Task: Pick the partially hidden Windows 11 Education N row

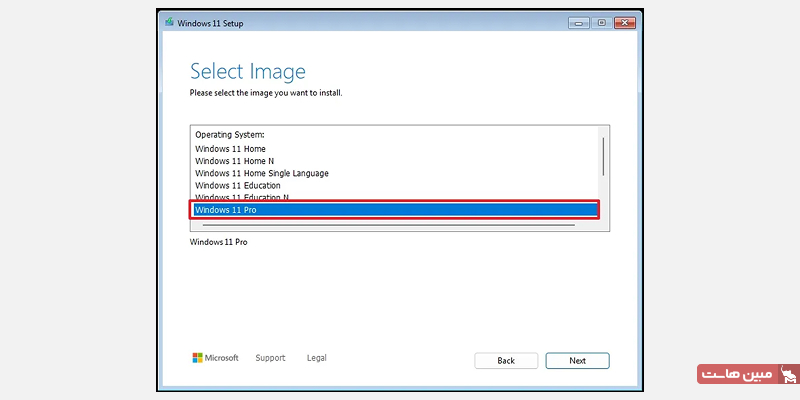Action: (x=395, y=196)
